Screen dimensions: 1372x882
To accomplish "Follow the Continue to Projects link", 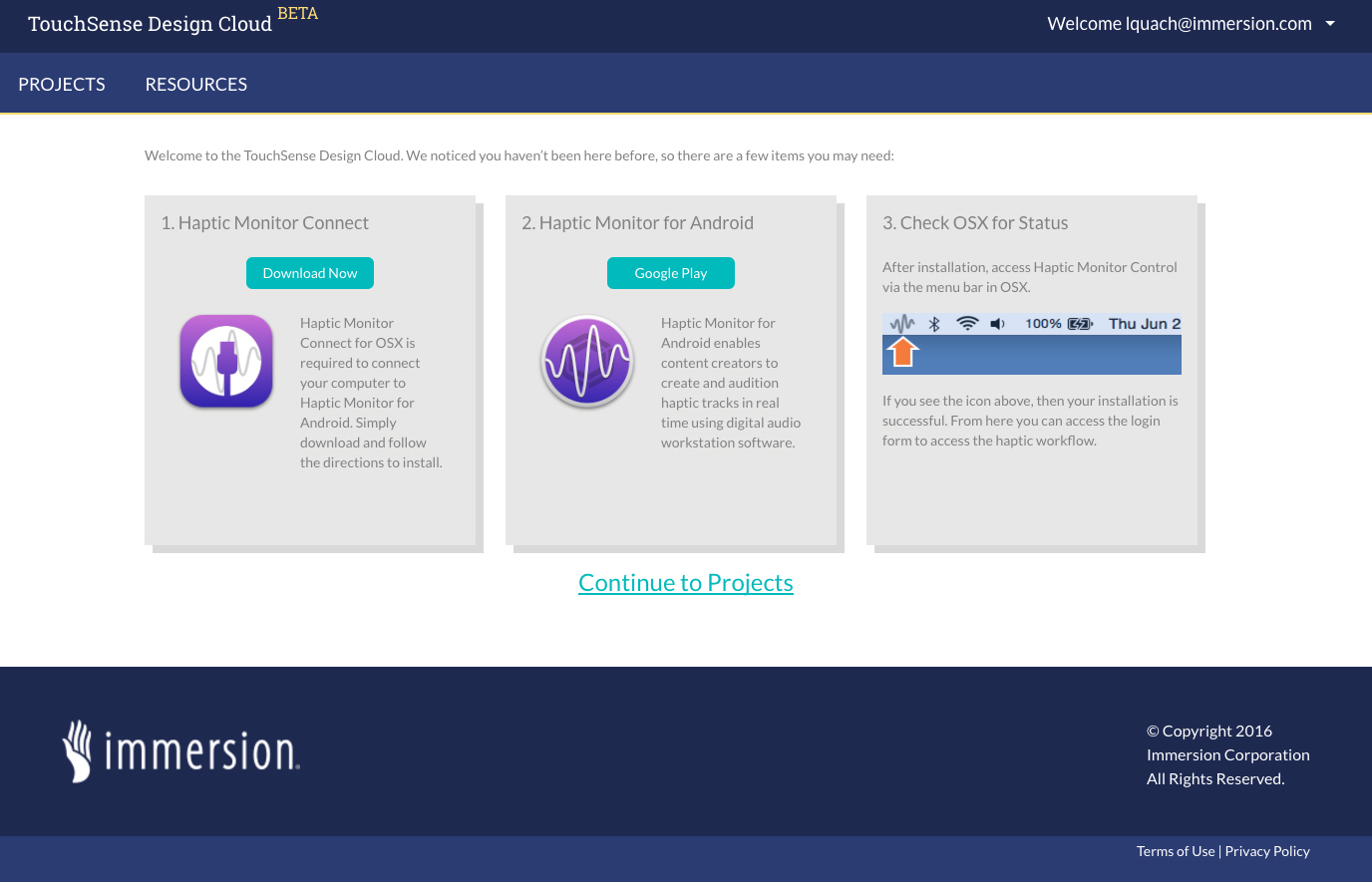I will click(x=686, y=583).
